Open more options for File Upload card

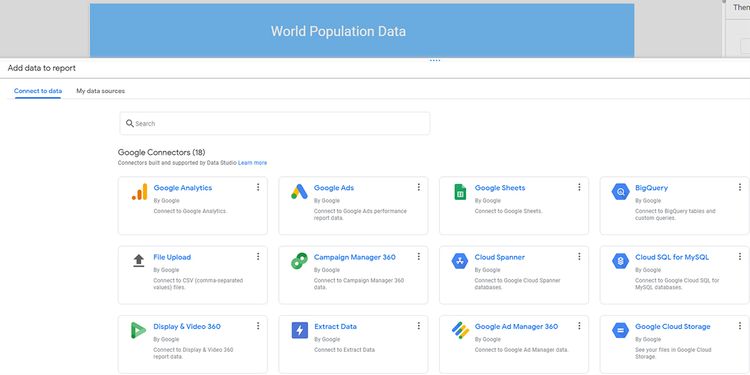[258, 256]
